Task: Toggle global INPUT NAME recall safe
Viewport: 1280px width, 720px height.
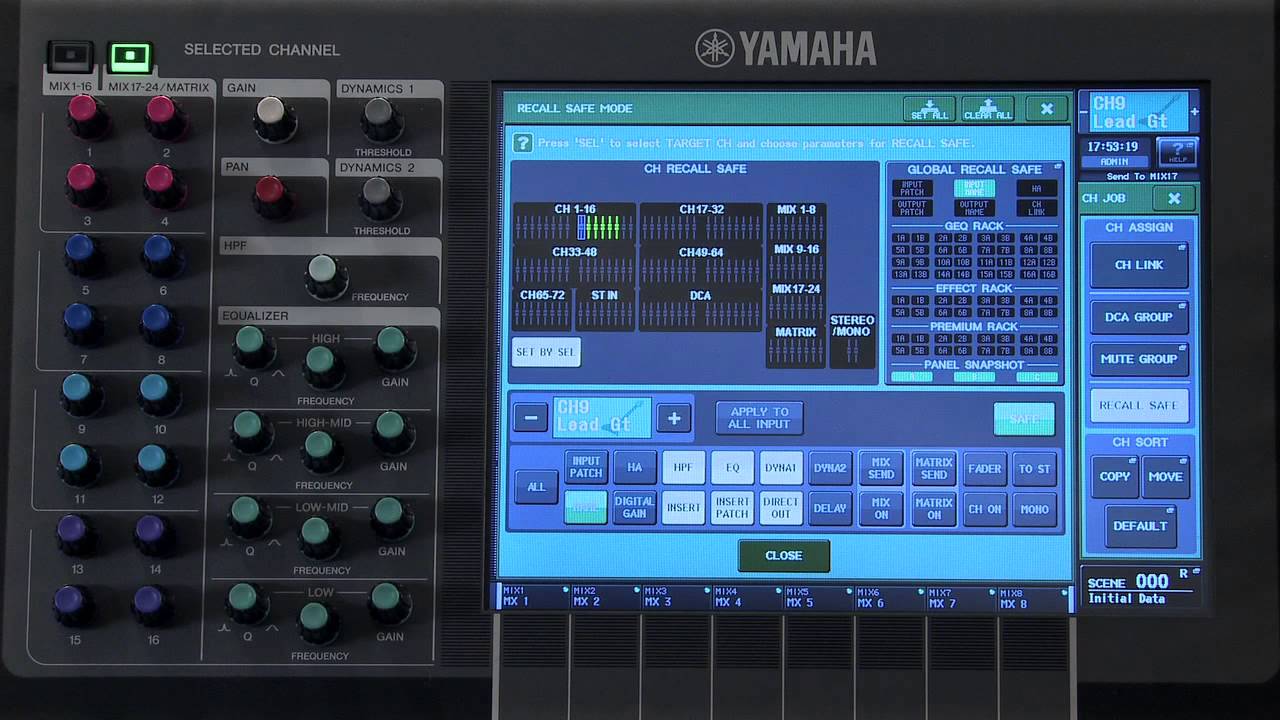Action: (974, 188)
